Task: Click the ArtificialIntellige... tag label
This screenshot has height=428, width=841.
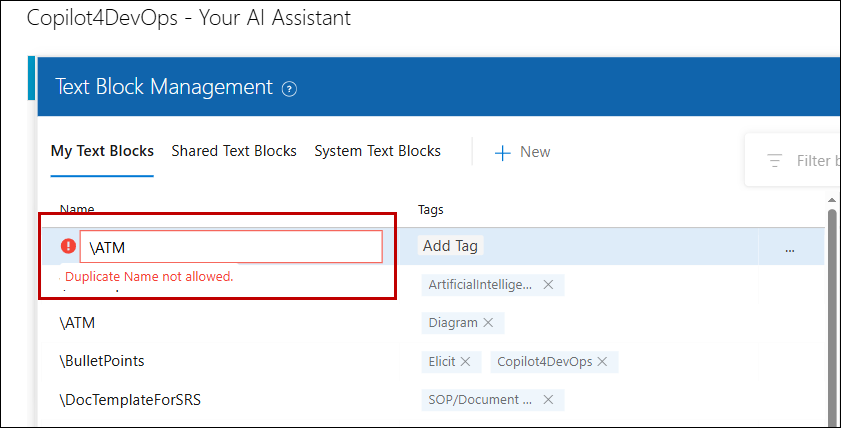Action: [480, 285]
